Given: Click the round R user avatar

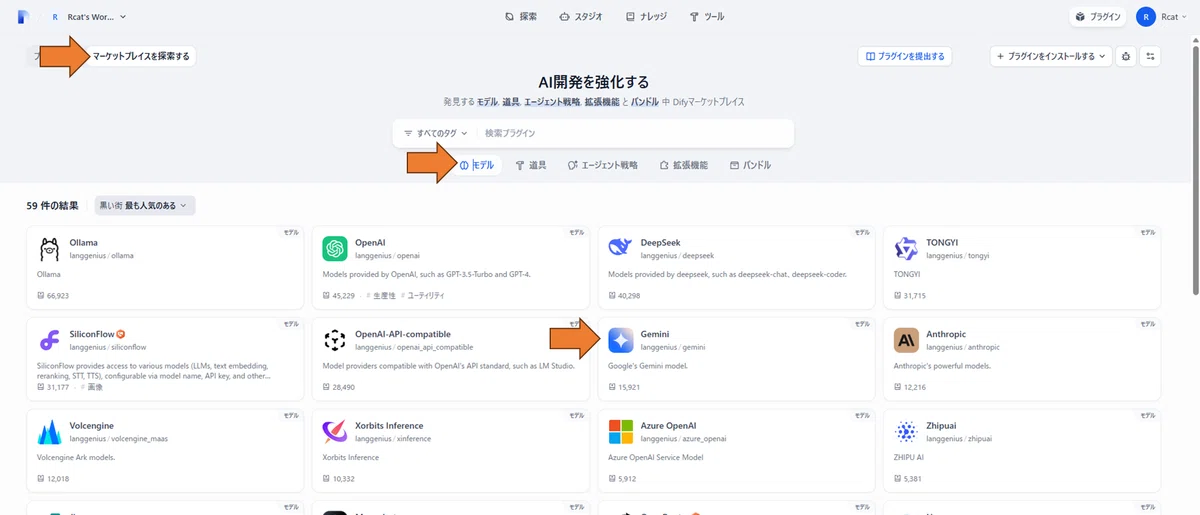Looking at the screenshot, I should [1146, 17].
